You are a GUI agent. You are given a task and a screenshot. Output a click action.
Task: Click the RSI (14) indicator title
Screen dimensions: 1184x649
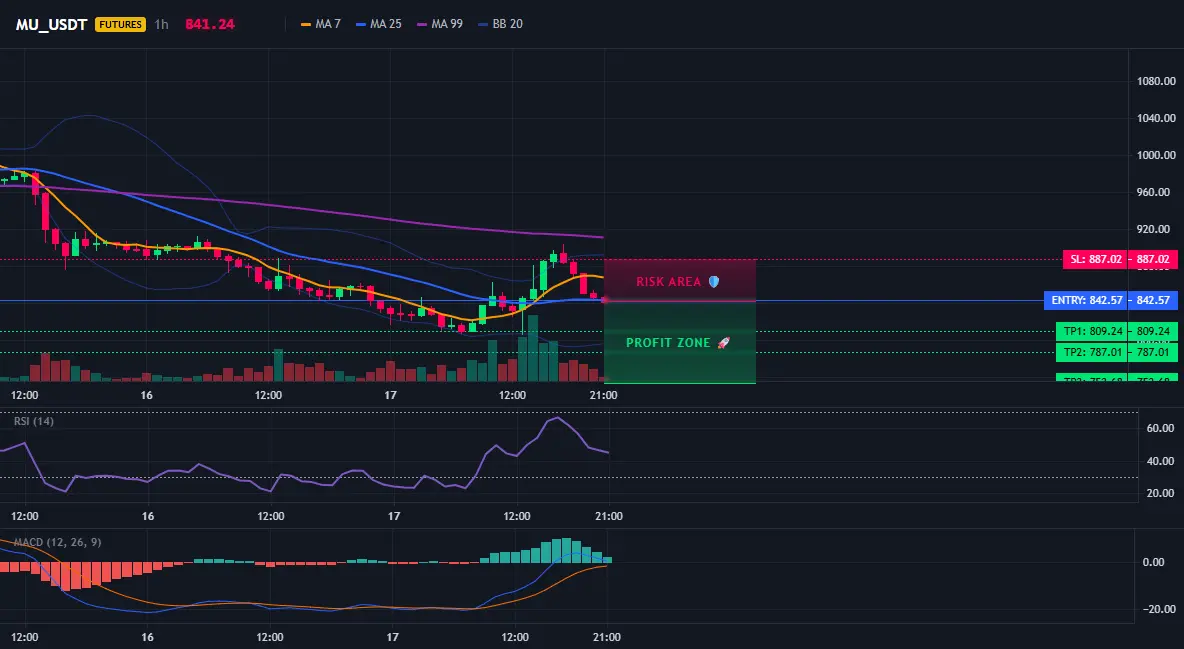pos(34,421)
